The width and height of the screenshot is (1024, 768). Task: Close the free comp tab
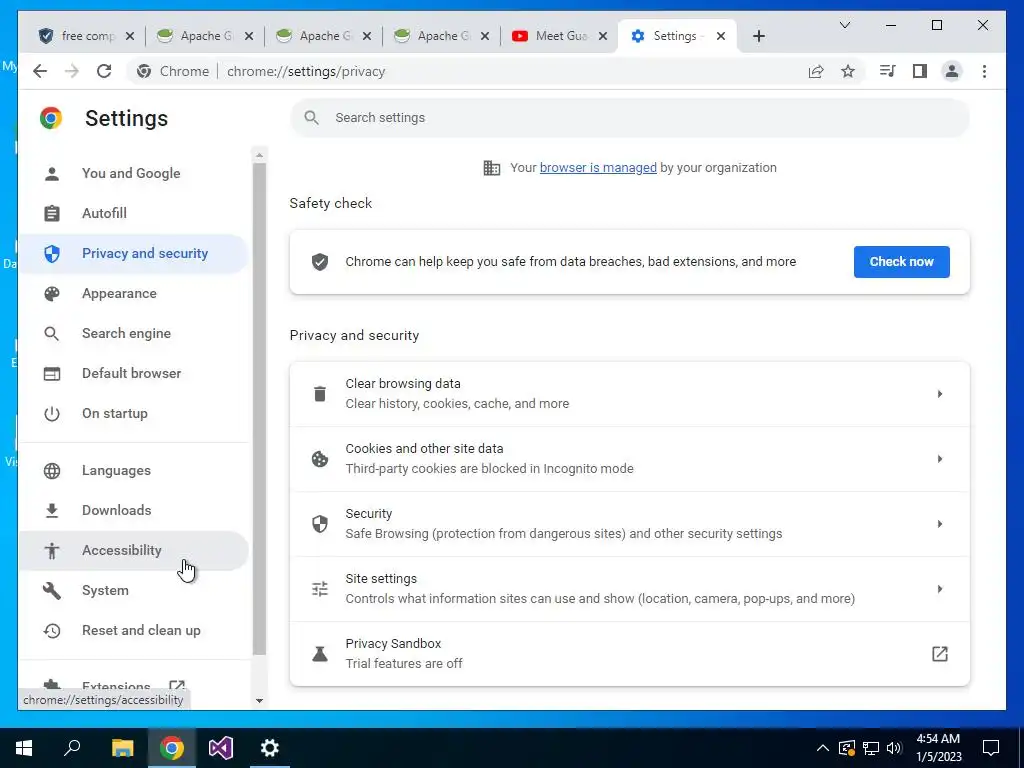(x=130, y=36)
